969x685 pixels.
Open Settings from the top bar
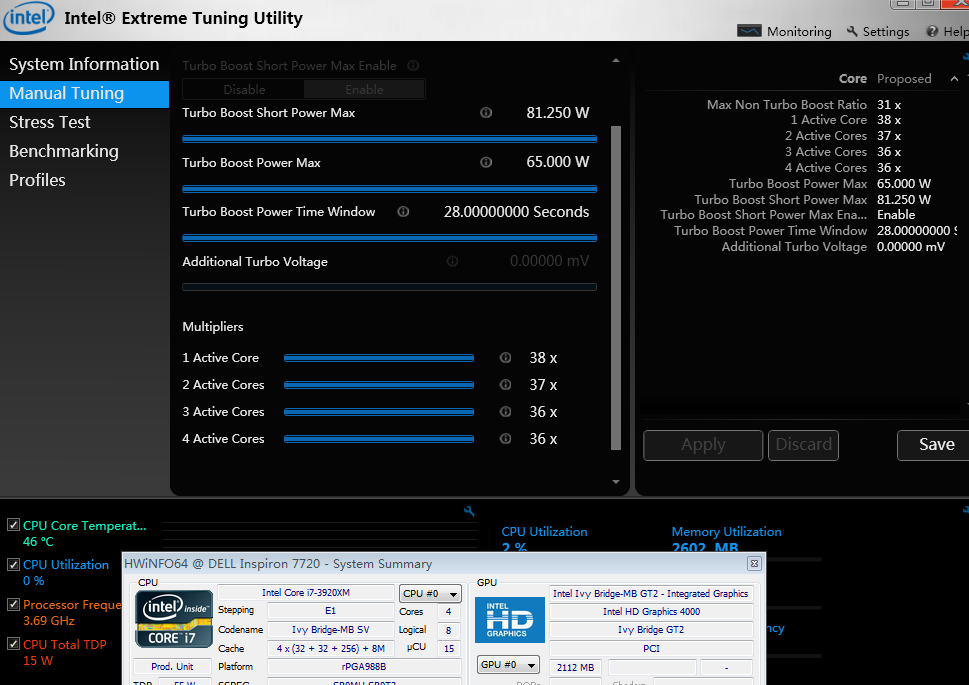[878, 31]
